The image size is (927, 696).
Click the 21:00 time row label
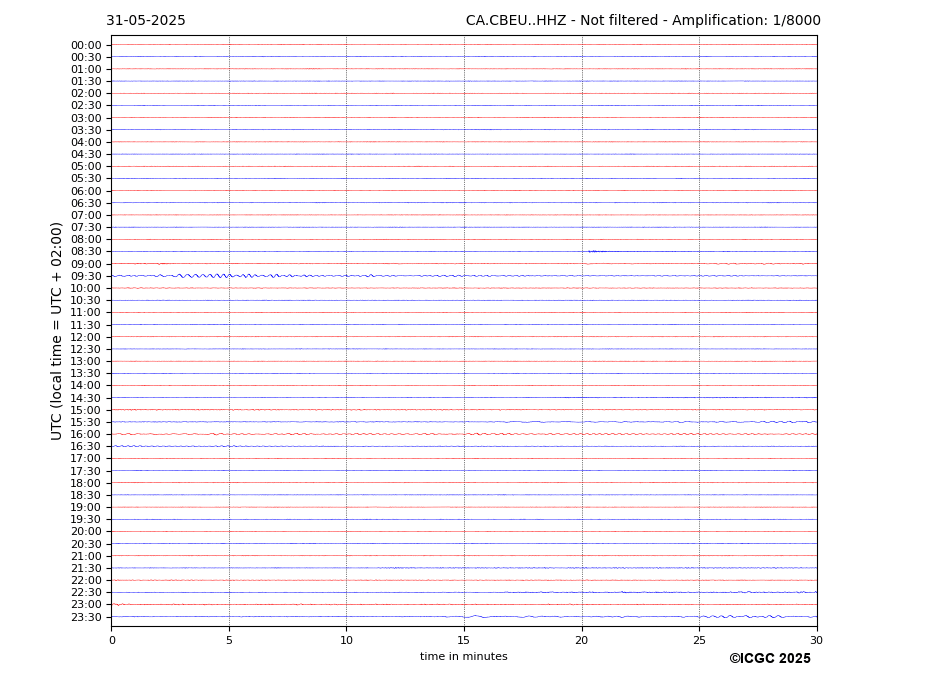click(x=86, y=556)
